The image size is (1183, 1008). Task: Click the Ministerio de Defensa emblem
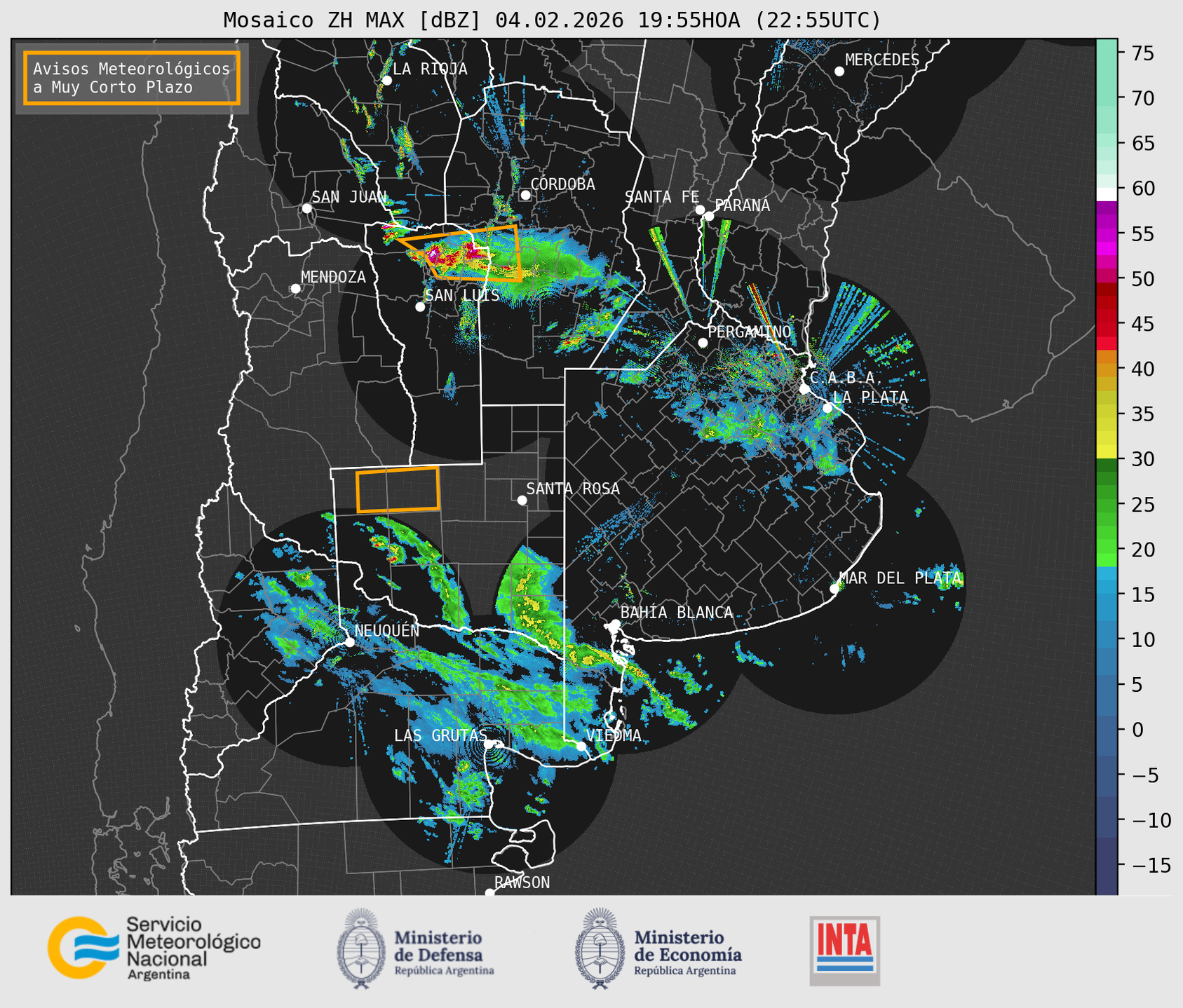[361, 948]
